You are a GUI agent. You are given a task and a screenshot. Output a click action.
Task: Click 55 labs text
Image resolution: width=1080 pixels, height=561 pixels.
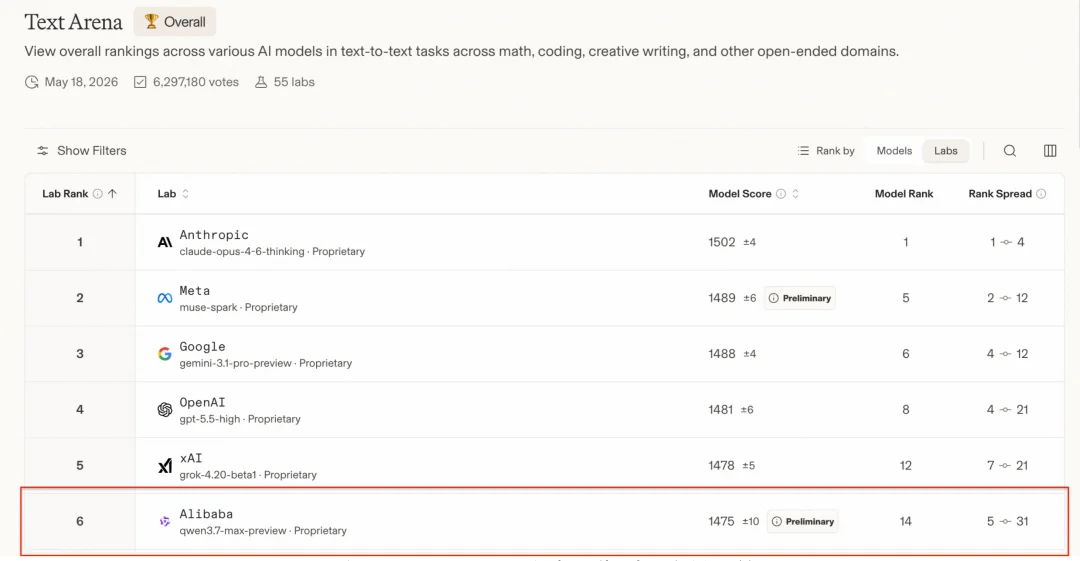point(294,82)
